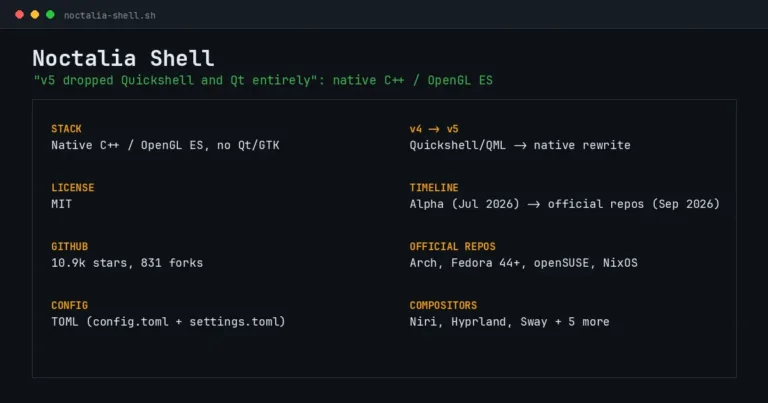The width and height of the screenshot is (768, 403).
Task: Click the noctalia-shell.sh window title
Action: tap(110, 16)
